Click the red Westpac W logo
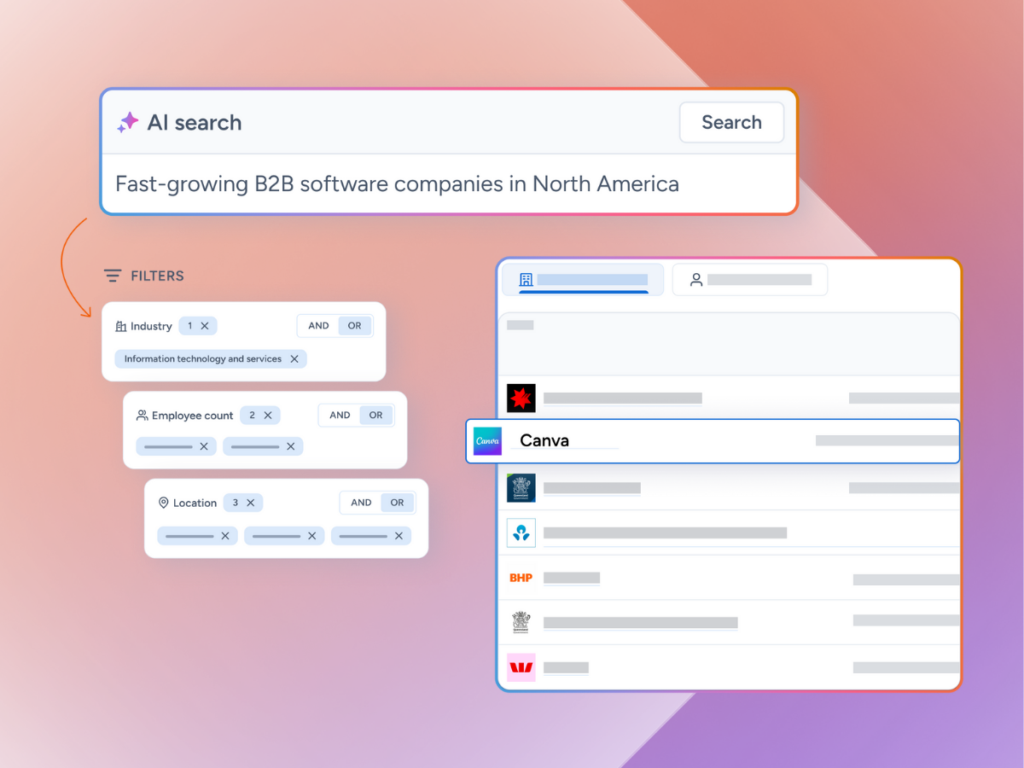Viewport: 1024px width, 768px height. [521, 667]
